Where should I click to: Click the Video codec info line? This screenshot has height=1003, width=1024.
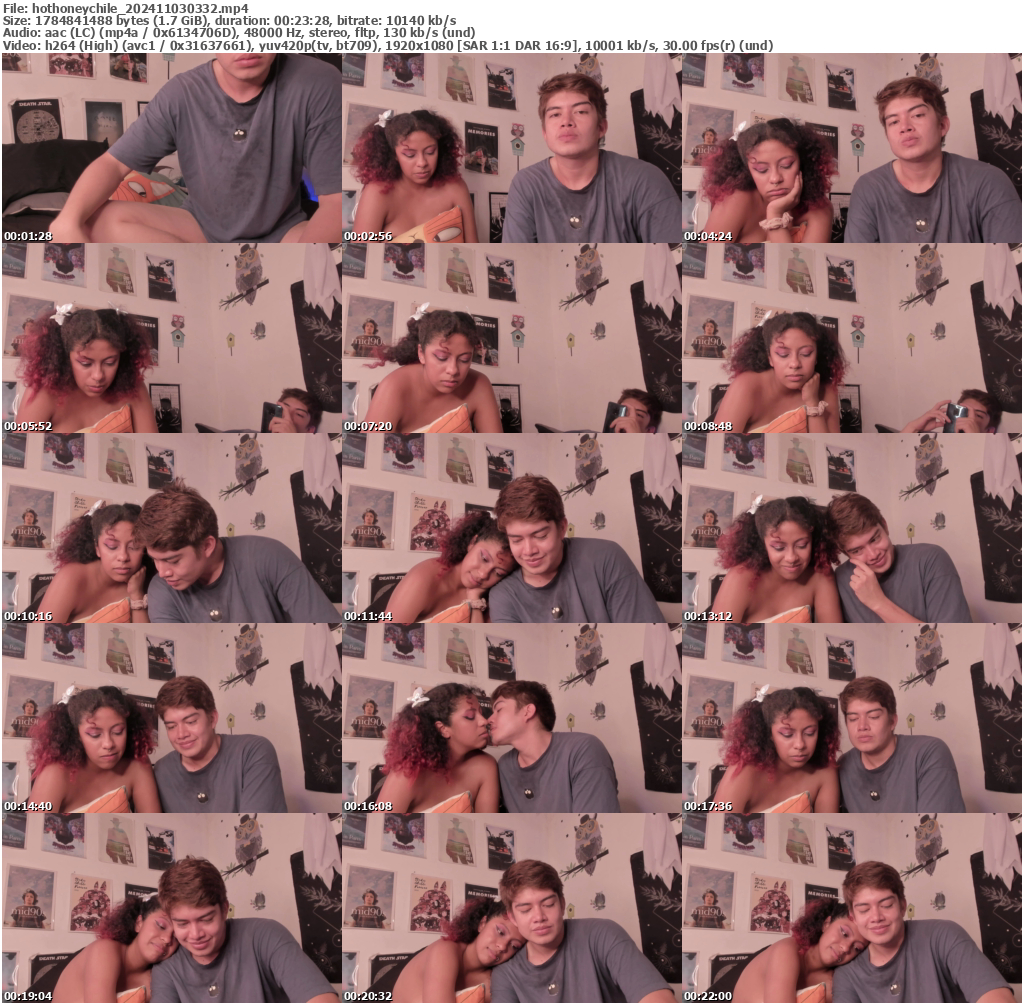387,46
